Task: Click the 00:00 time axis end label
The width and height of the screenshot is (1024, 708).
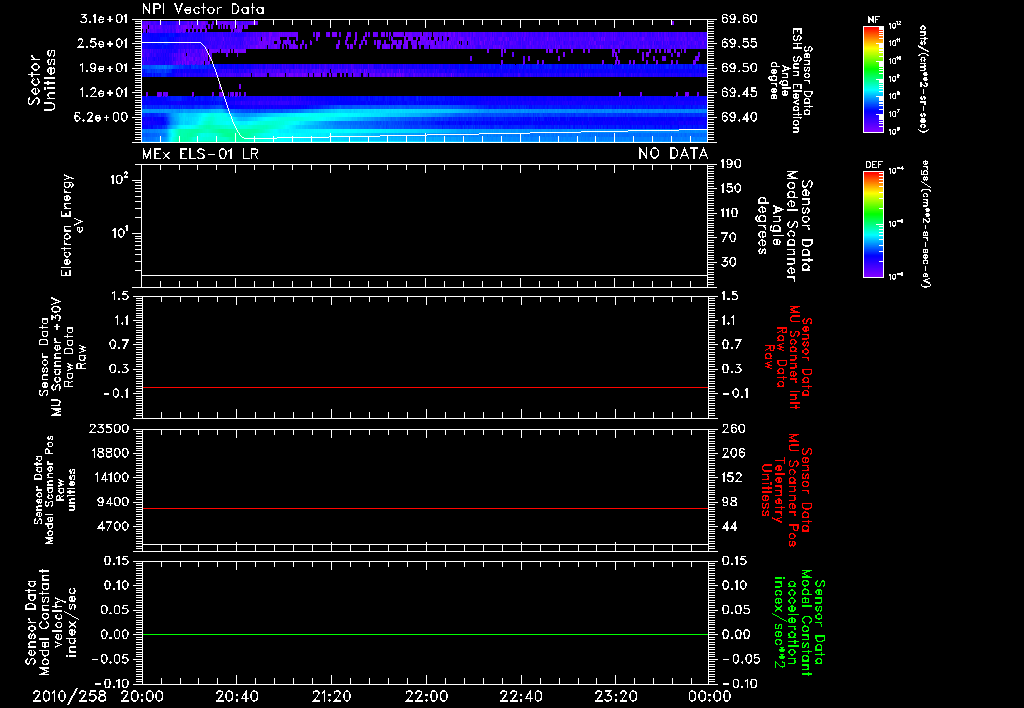Action: pos(708,696)
